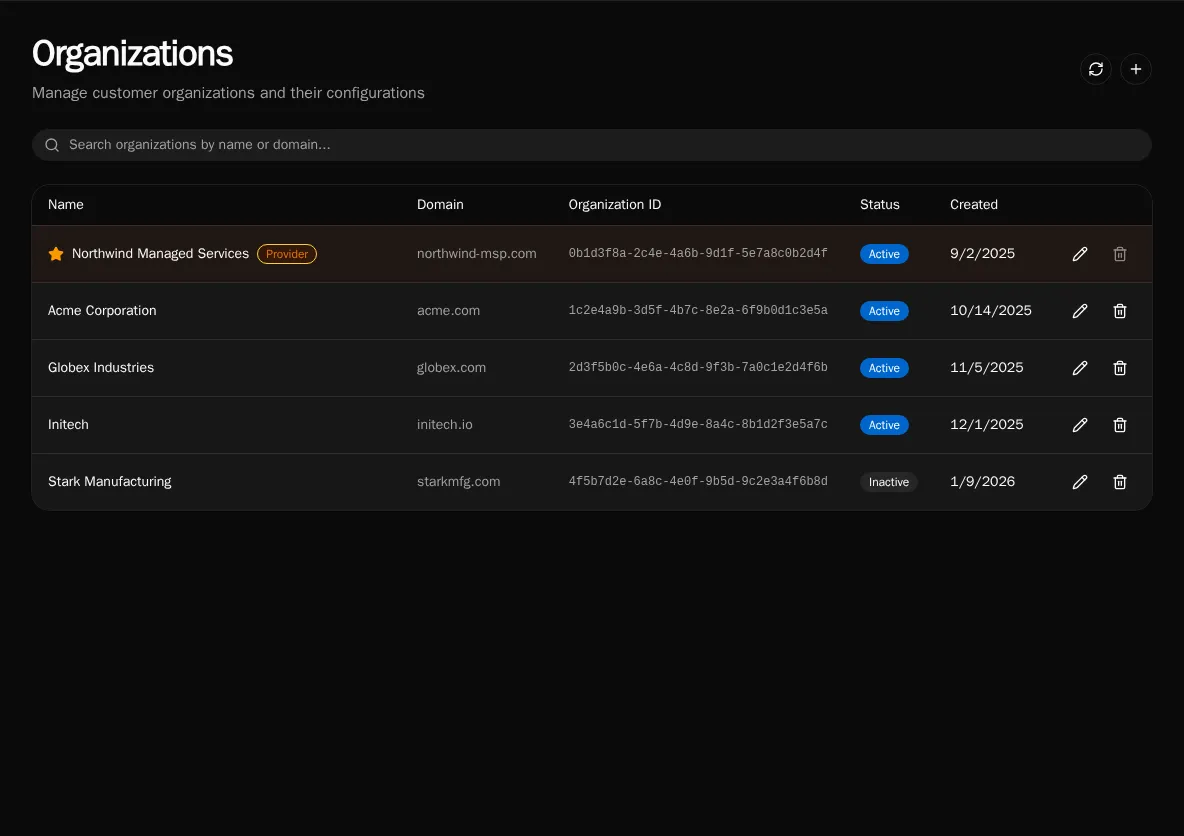
Task: Delete Initech with trash icon
Action: [x=1120, y=425]
